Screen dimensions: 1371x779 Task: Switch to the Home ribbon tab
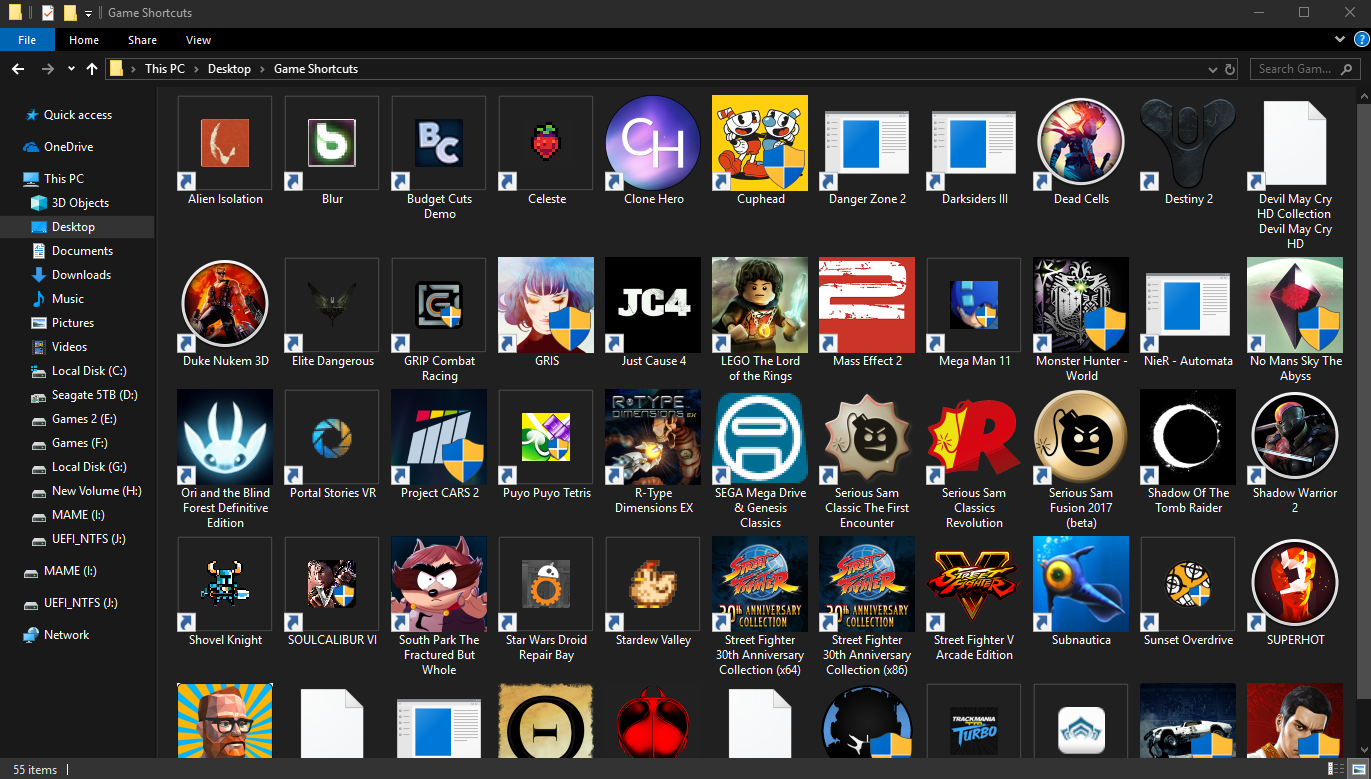84,40
